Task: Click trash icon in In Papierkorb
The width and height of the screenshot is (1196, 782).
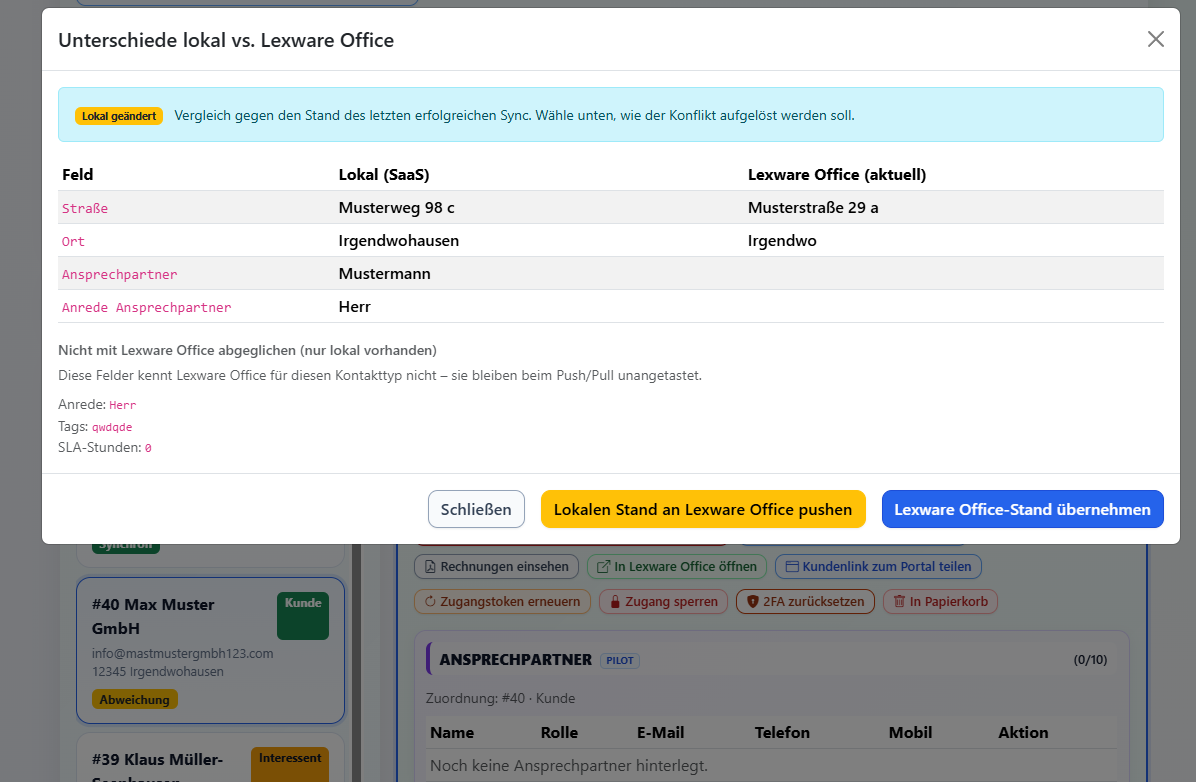Action: (899, 601)
